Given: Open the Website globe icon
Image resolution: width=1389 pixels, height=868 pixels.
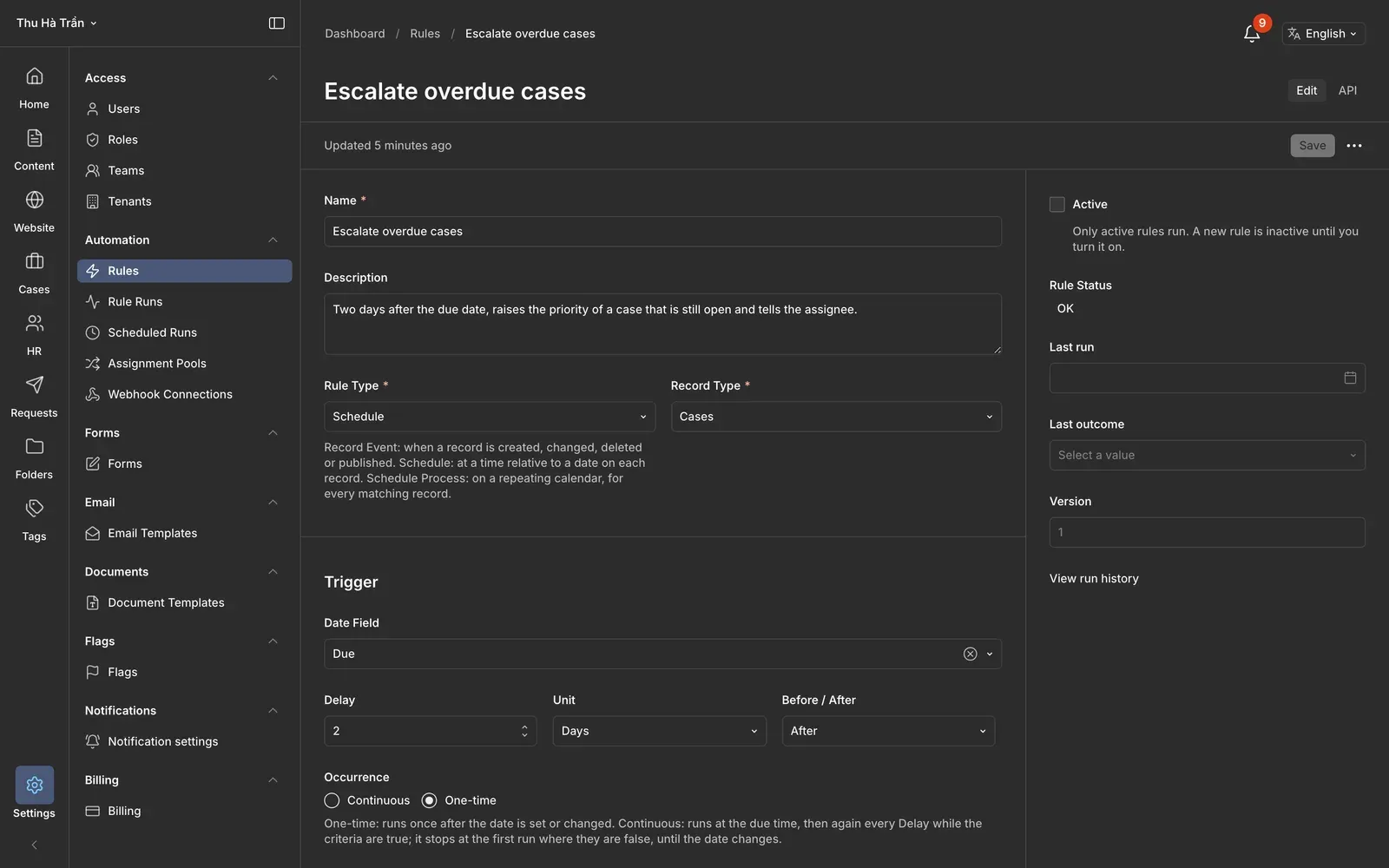Looking at the screenshot, I should (x=34, y=200).
